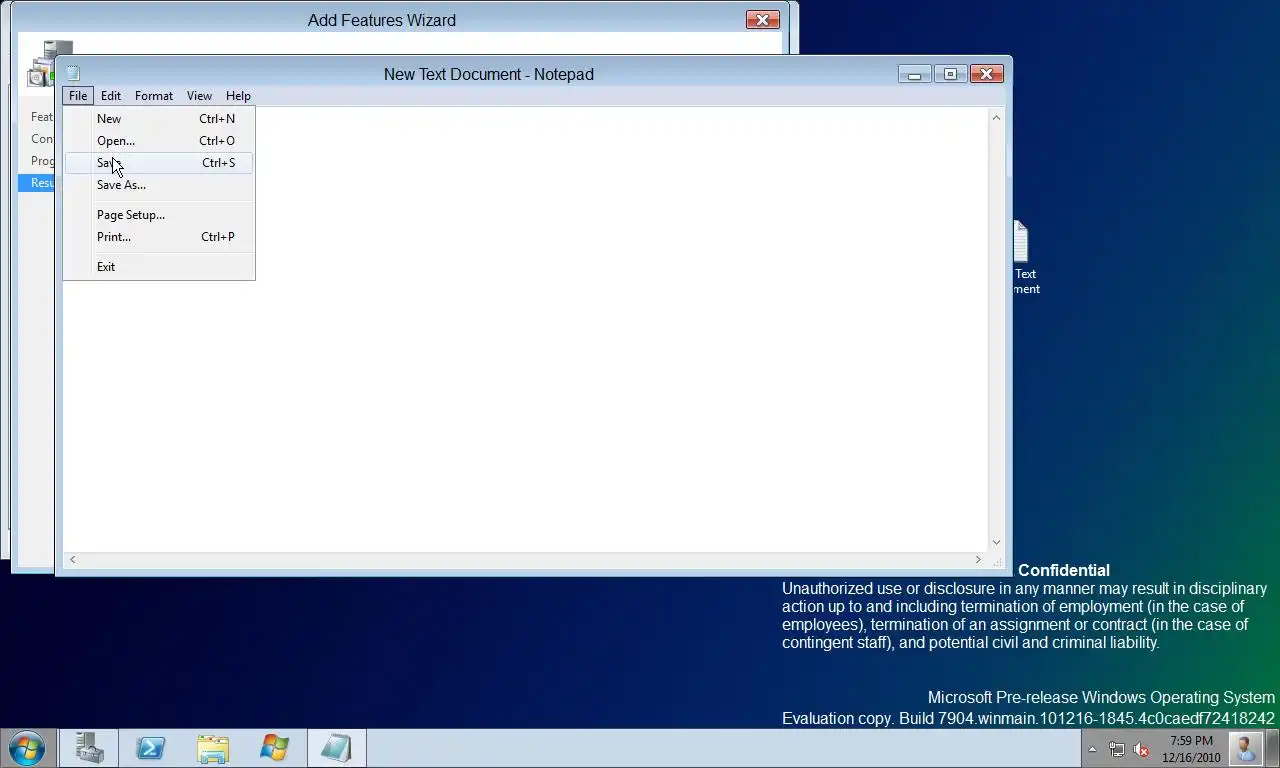Show hidden system tray icons
This screenshot has width=1280, height=768.
1092,749
